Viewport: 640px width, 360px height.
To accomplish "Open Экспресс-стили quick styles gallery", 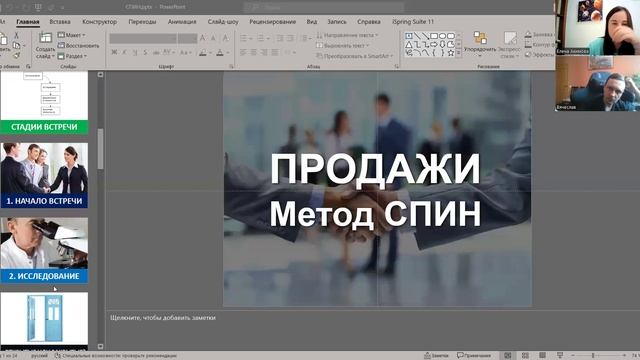I will click(x=509, y=44).
